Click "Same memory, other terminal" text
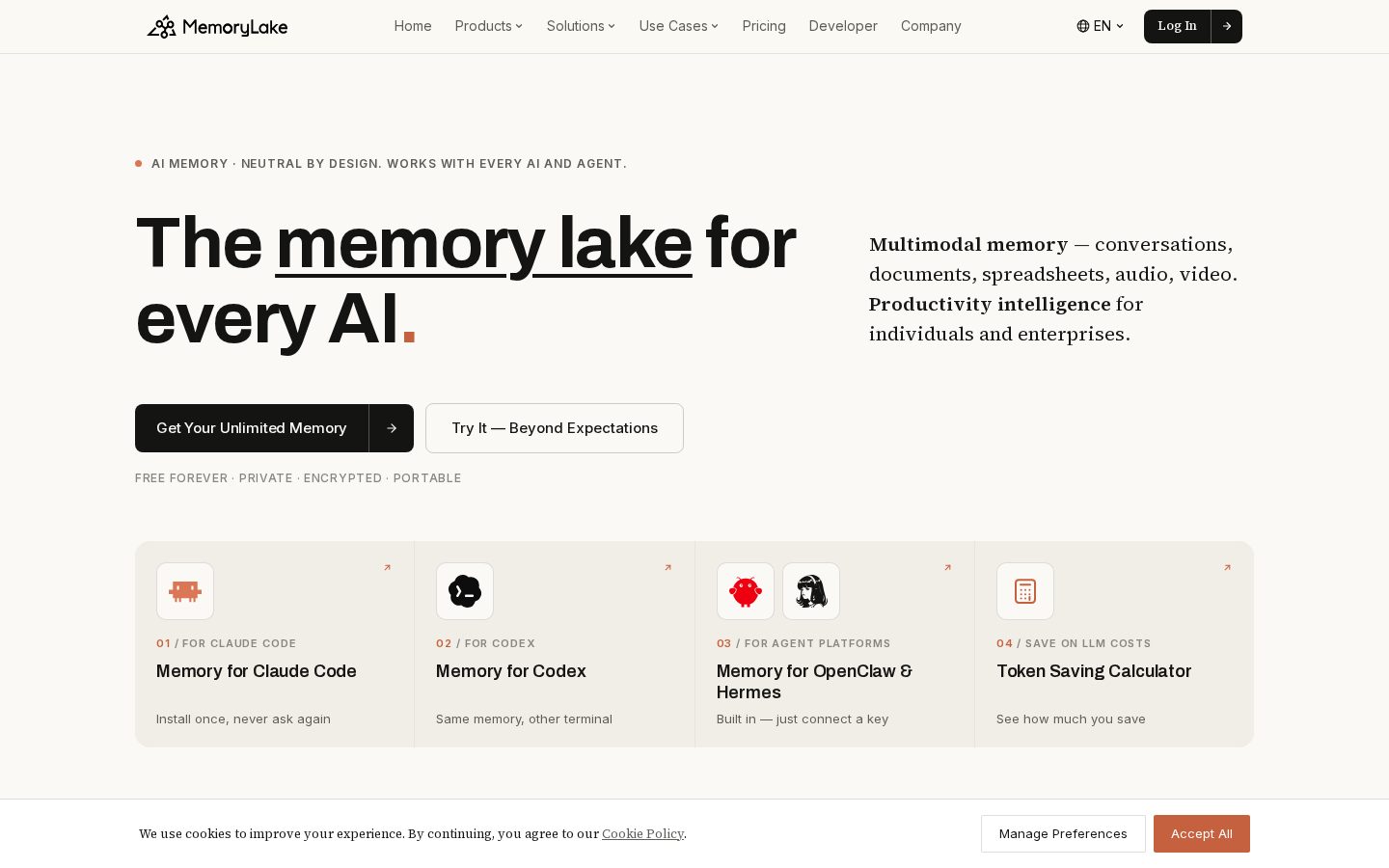1389x868 pixels. tap(524, 719)
